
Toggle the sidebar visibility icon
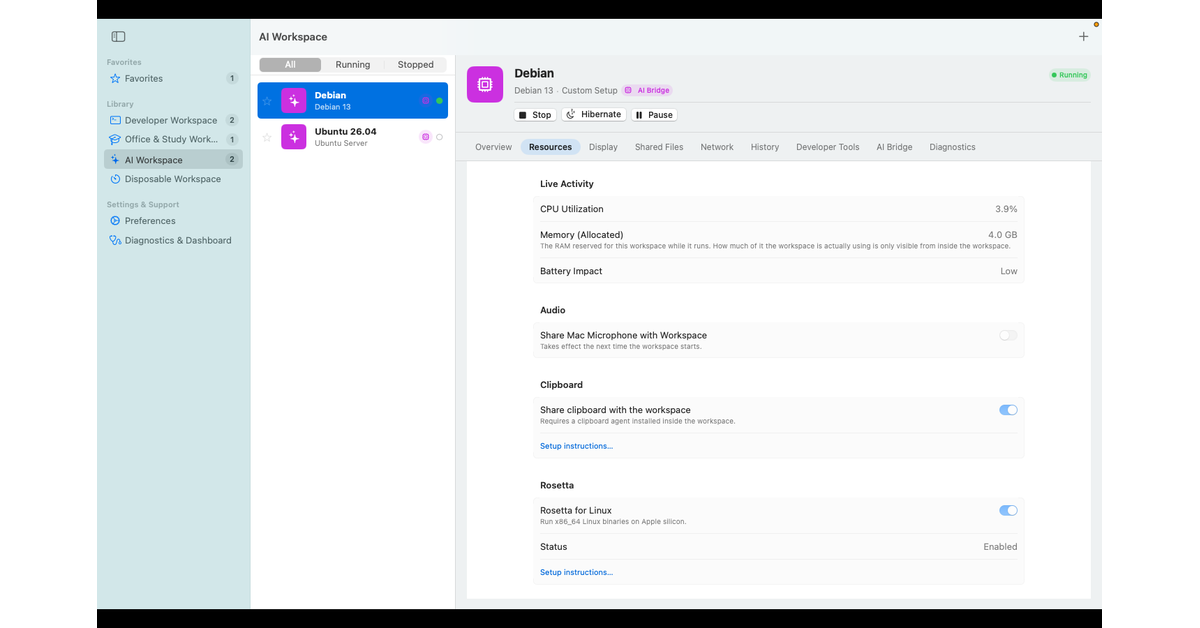pyautogui.click(x=118, y=37)
